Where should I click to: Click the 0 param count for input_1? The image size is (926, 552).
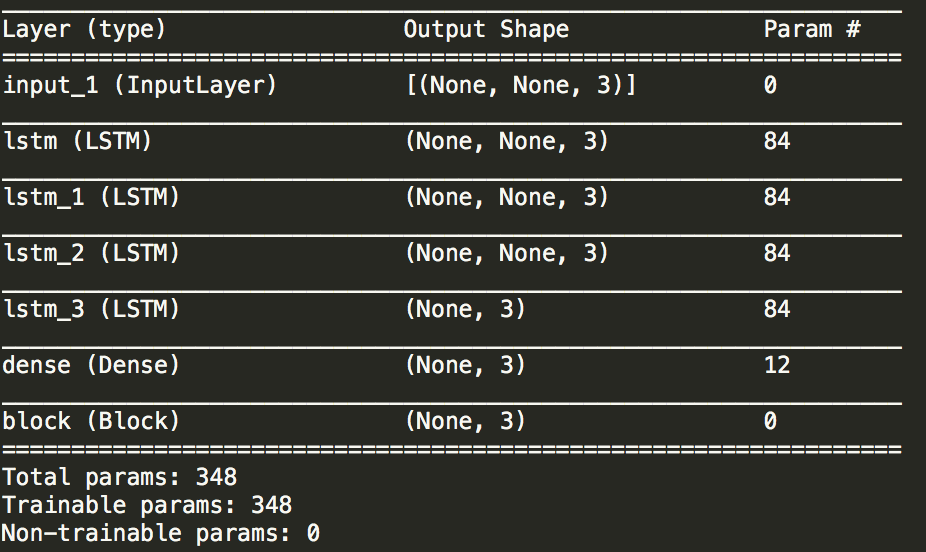(770, 85)
